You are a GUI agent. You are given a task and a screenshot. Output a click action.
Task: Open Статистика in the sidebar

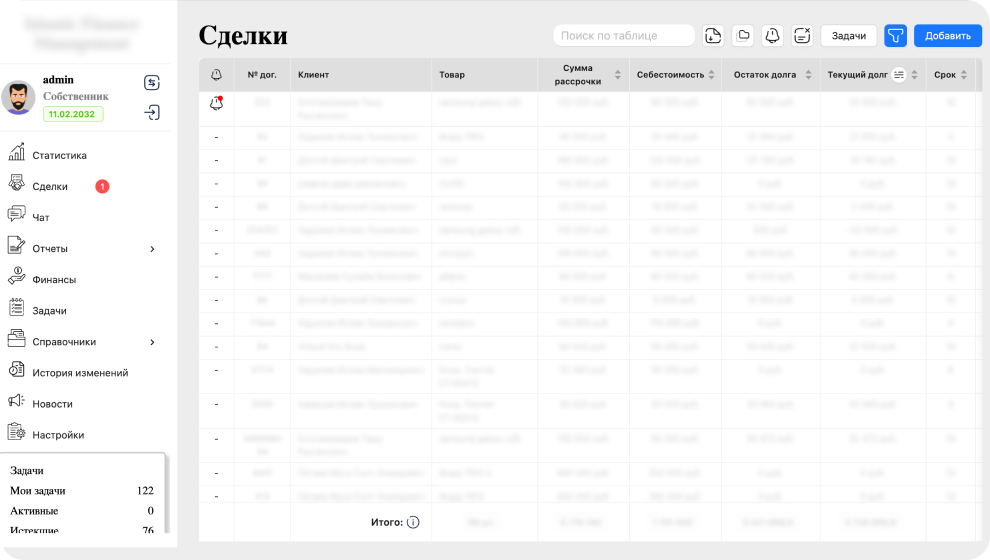click(59, 155)
